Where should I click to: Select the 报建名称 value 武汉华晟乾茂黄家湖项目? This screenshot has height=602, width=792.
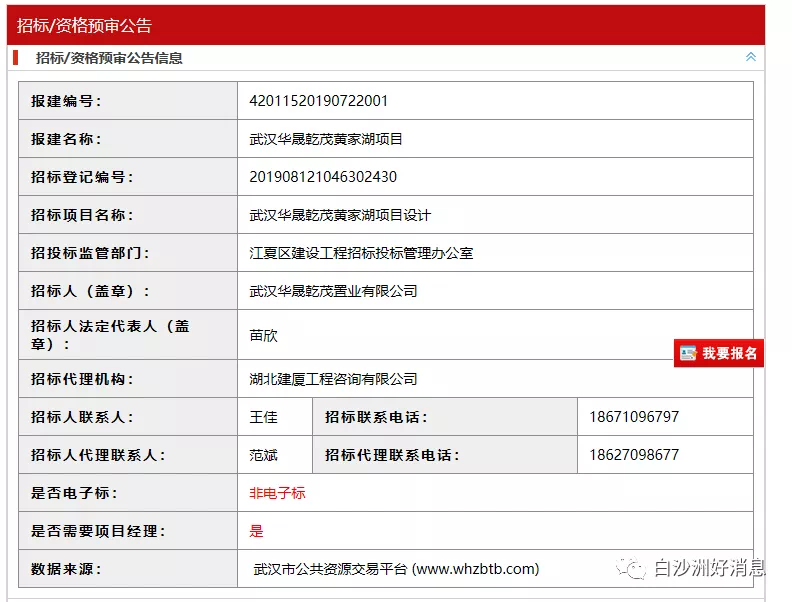coord(326,139)
